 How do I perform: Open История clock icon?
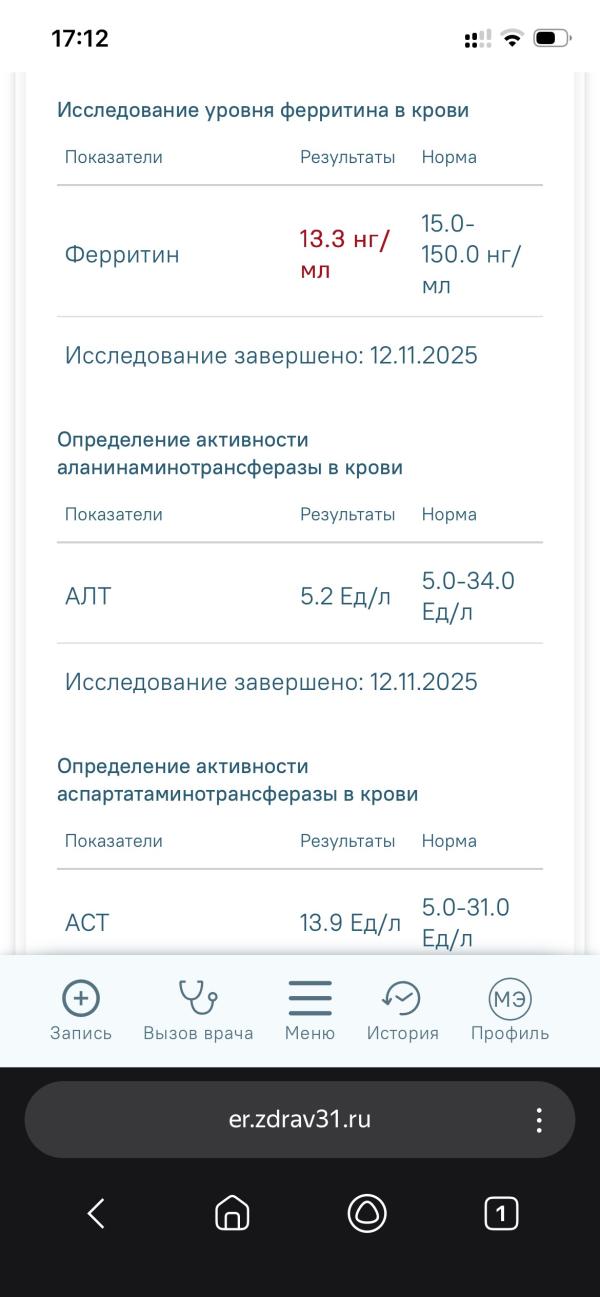(402, 998)
